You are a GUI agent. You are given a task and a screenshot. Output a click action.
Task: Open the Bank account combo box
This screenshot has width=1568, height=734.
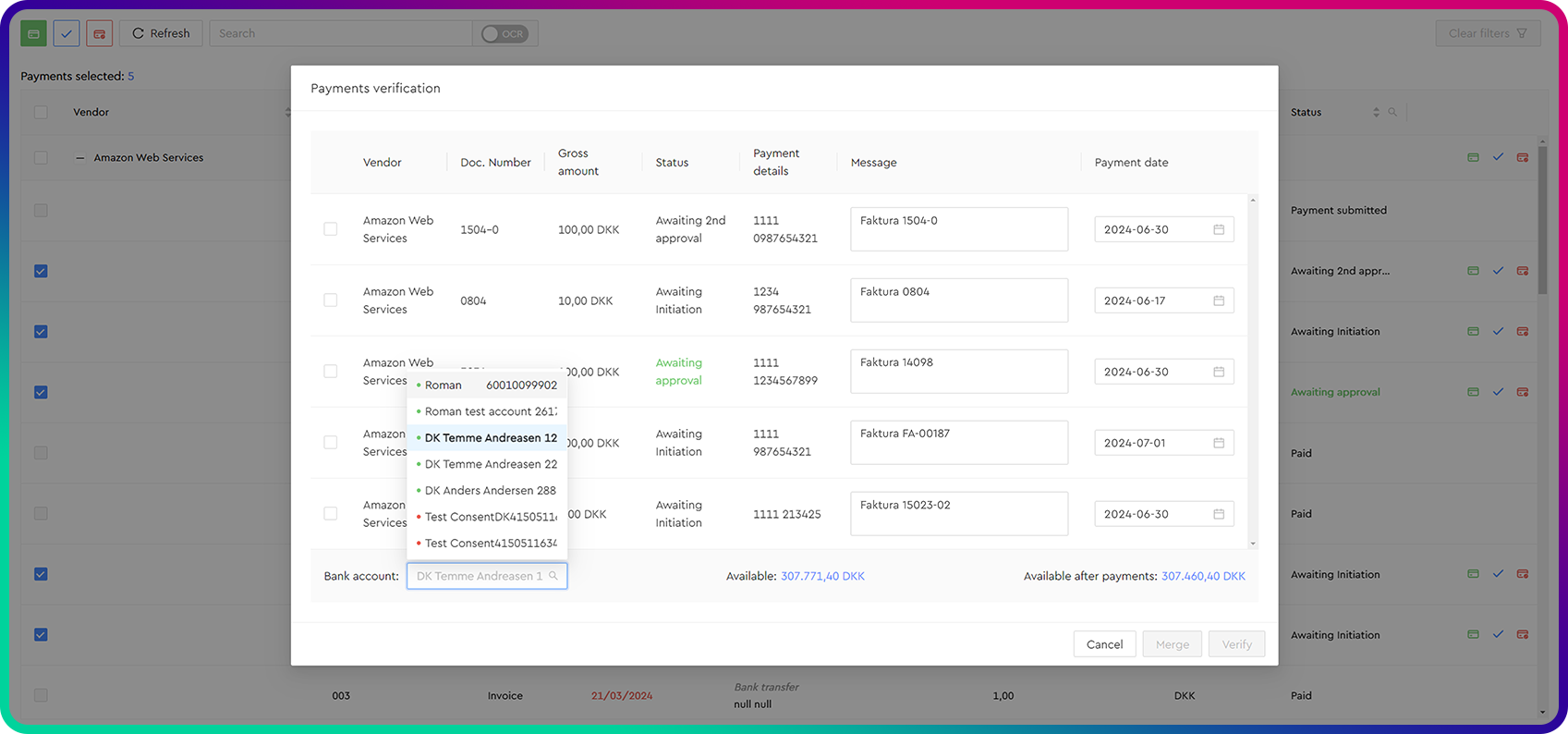(487, 576)
